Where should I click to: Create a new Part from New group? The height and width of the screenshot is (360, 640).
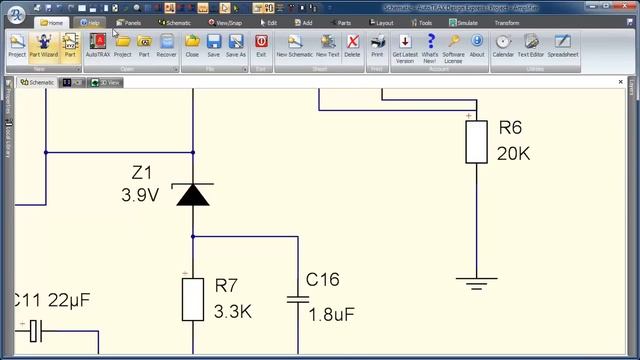tap(70, 46)
